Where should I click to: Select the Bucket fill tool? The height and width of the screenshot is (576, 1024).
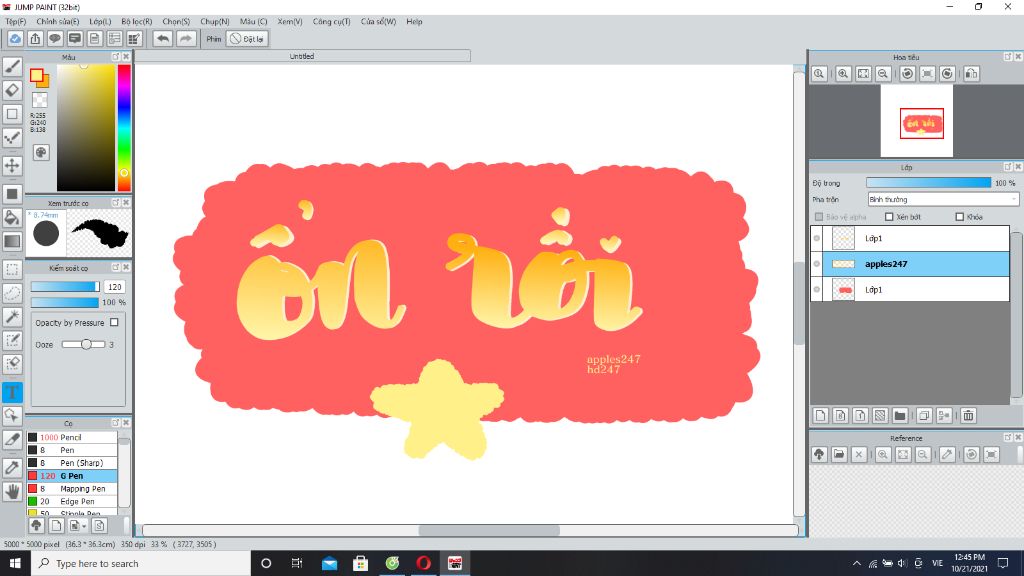coord(12,217)
